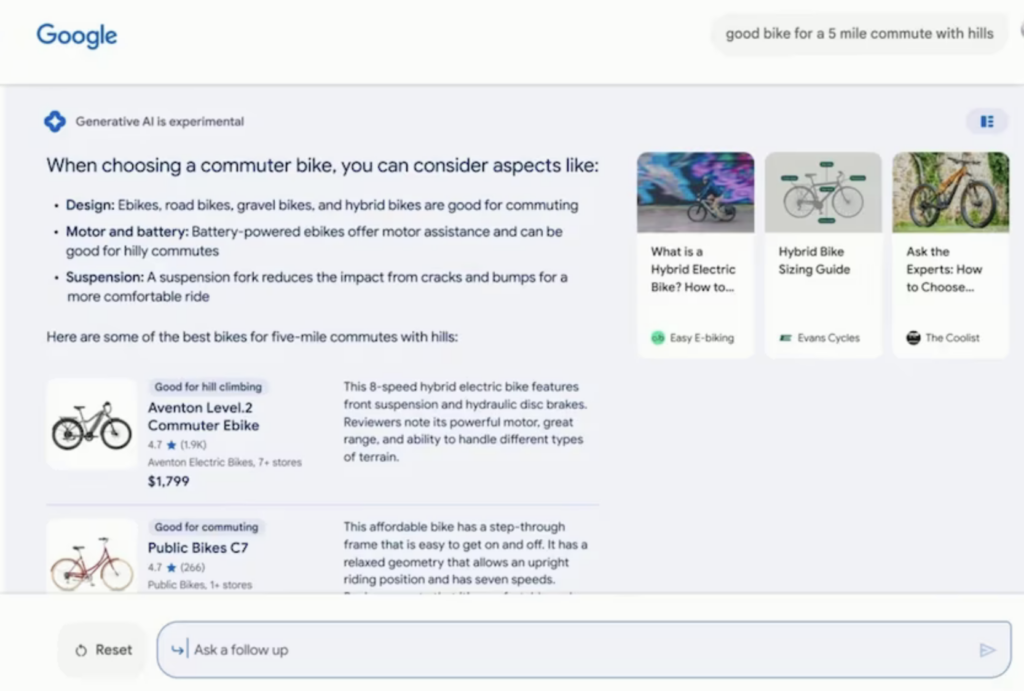Click the Easy E-biking source icon
Screen dimensions: 1024x691
[x=658, y=338]
